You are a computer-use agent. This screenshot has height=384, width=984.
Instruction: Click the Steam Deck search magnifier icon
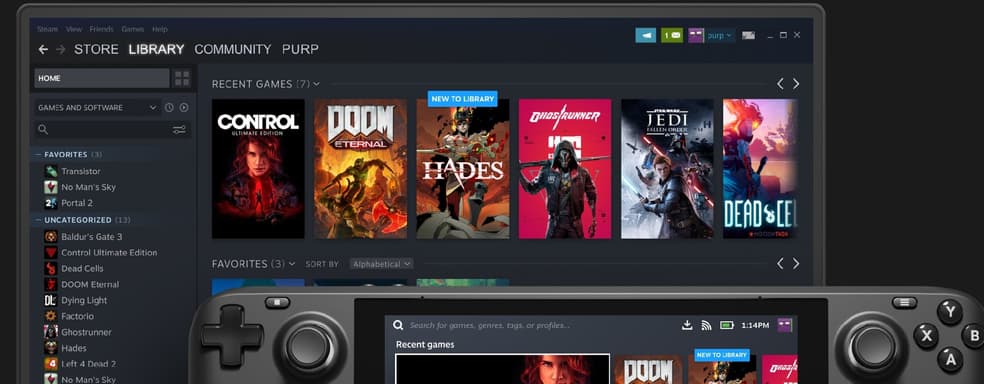(398, 325)
